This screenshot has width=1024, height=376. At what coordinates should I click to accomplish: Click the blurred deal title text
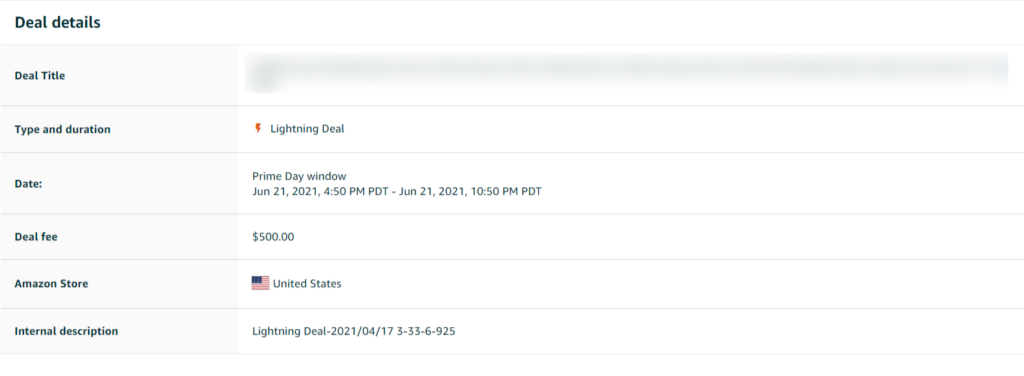point(627,72)
